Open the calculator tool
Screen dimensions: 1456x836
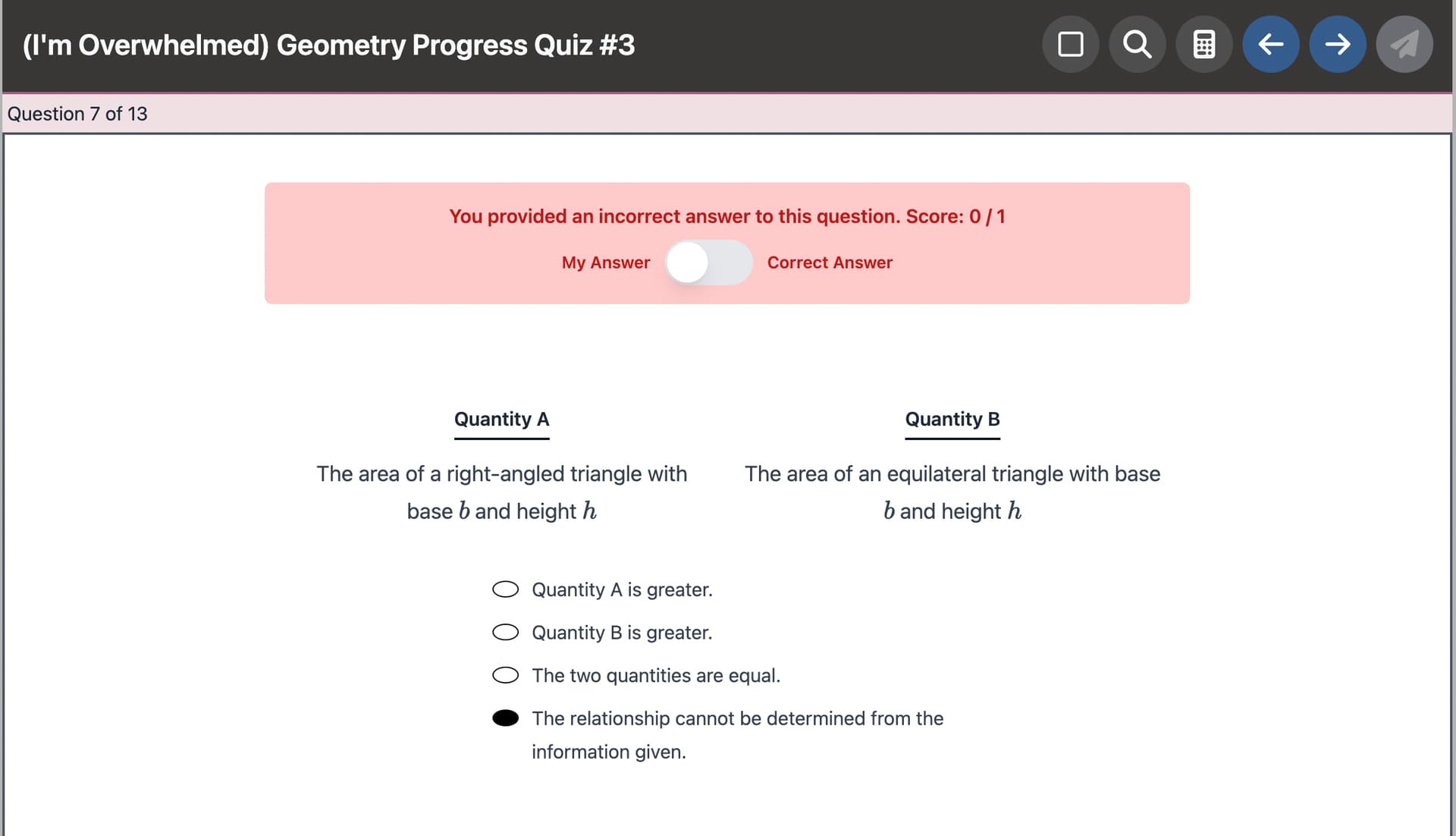point(1203,45)
